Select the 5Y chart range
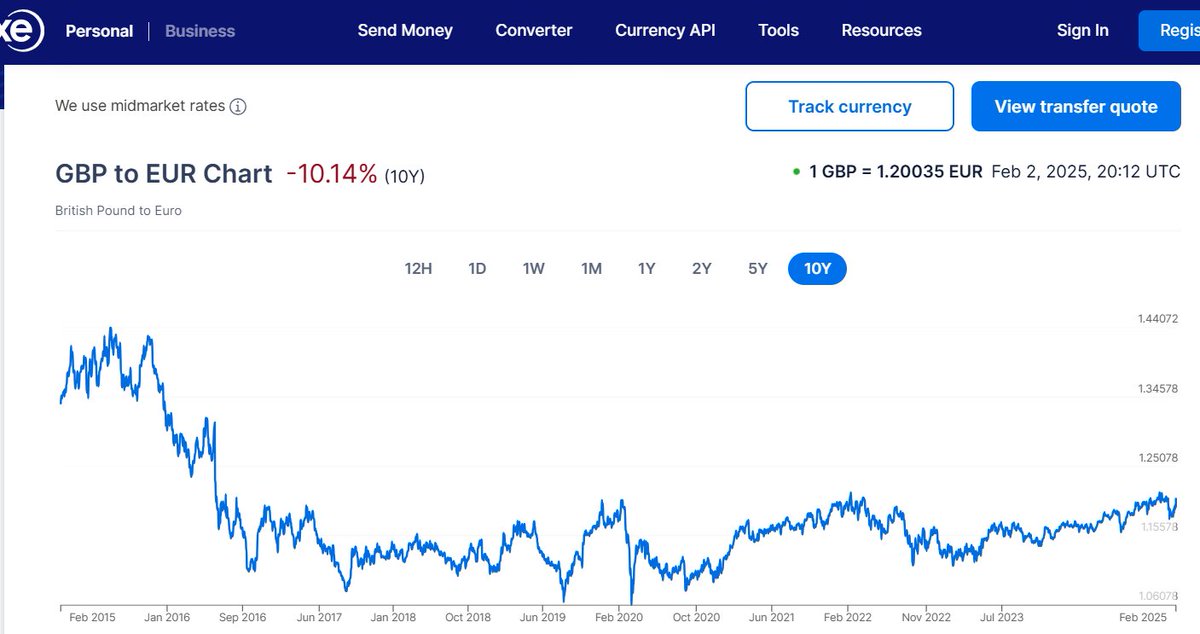Viewport: 1200px width, 634px height. tap(757, 268)
